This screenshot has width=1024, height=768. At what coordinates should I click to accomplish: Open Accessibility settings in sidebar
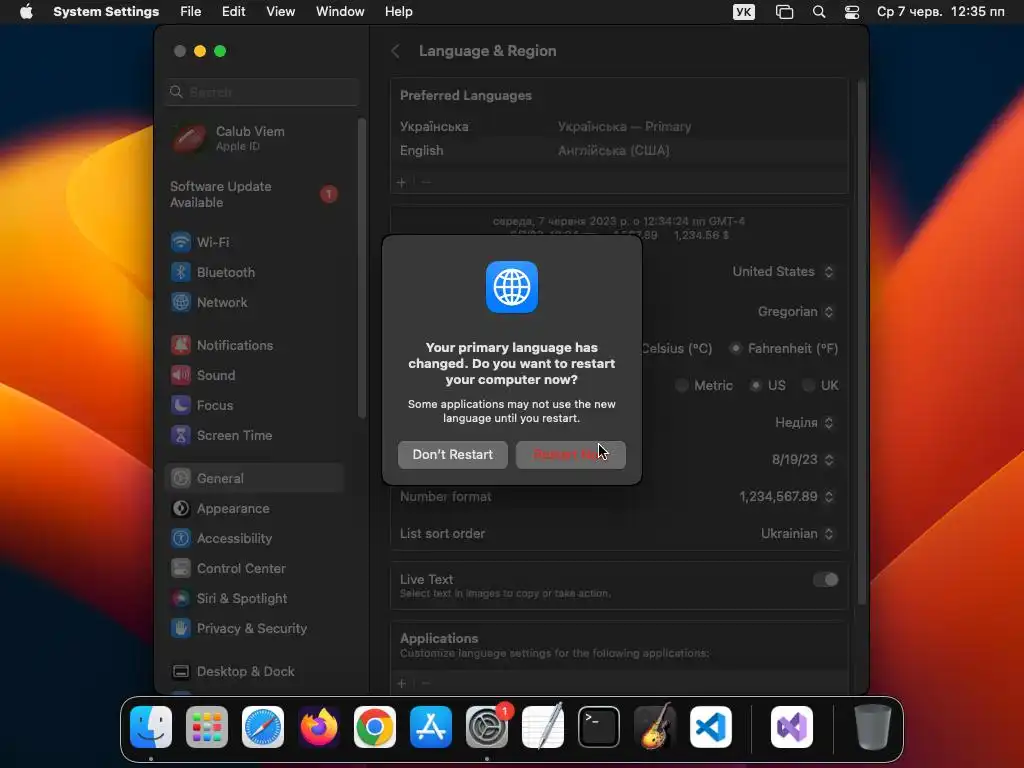[x=255, y=539]
